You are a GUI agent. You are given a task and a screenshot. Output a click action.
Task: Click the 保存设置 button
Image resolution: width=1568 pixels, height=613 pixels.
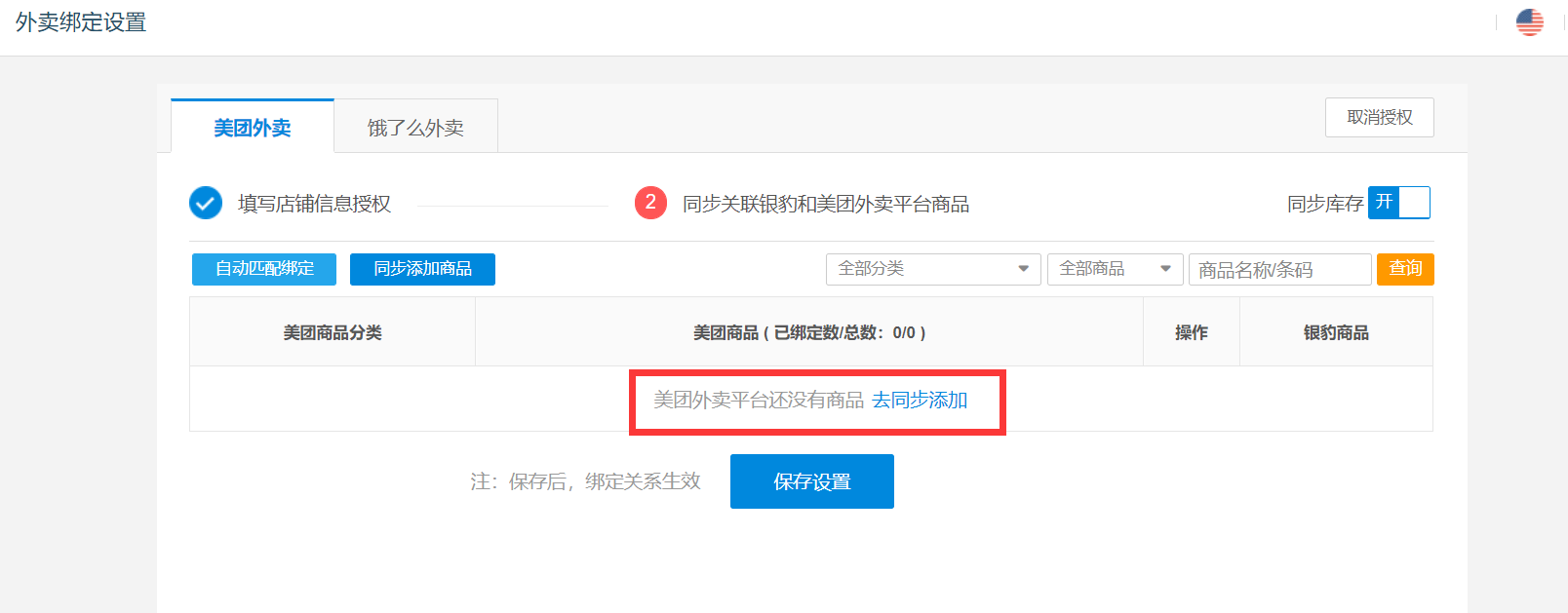[811, 481]
